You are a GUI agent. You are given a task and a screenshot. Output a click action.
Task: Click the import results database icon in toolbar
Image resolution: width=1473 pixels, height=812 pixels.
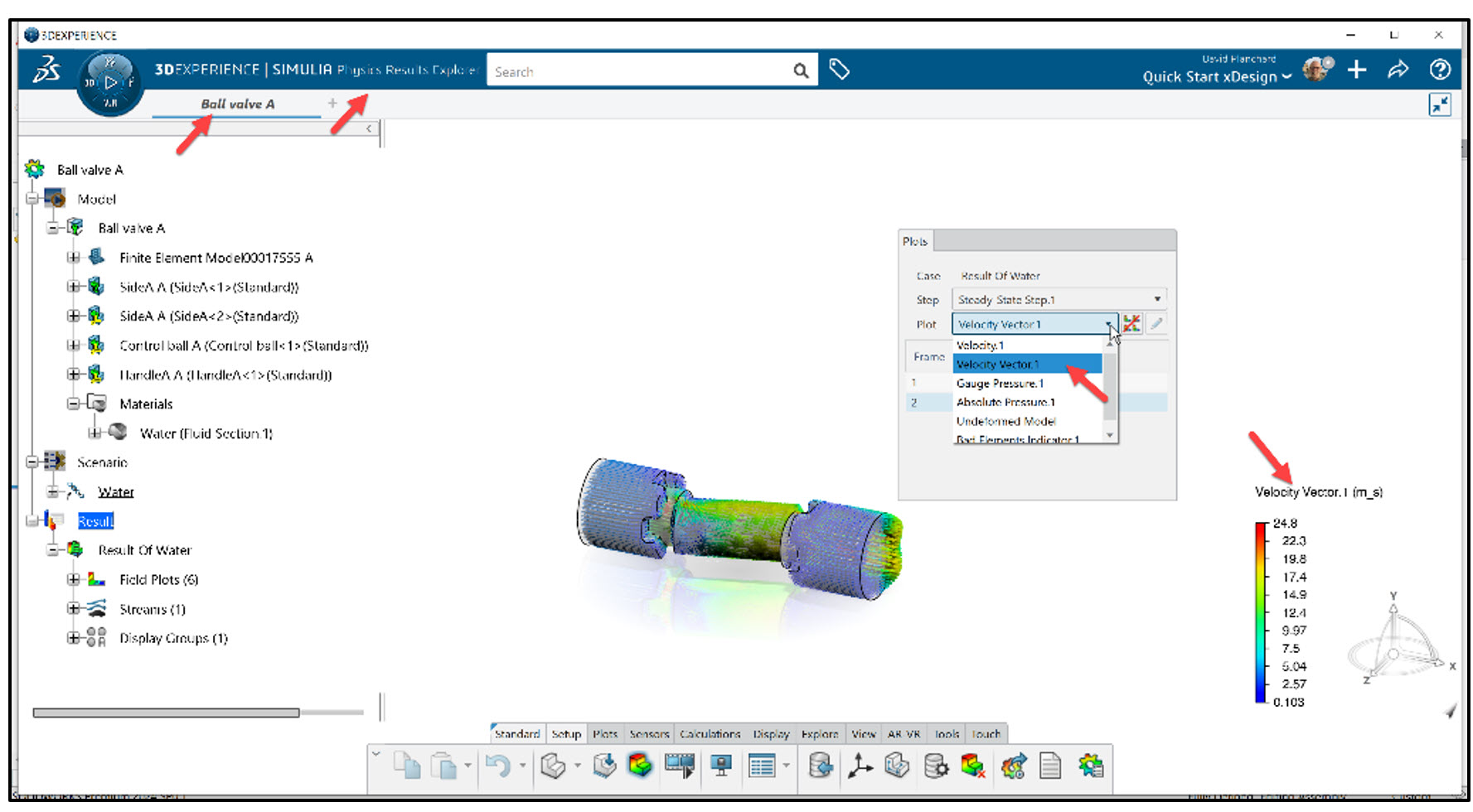pos(820,766)
